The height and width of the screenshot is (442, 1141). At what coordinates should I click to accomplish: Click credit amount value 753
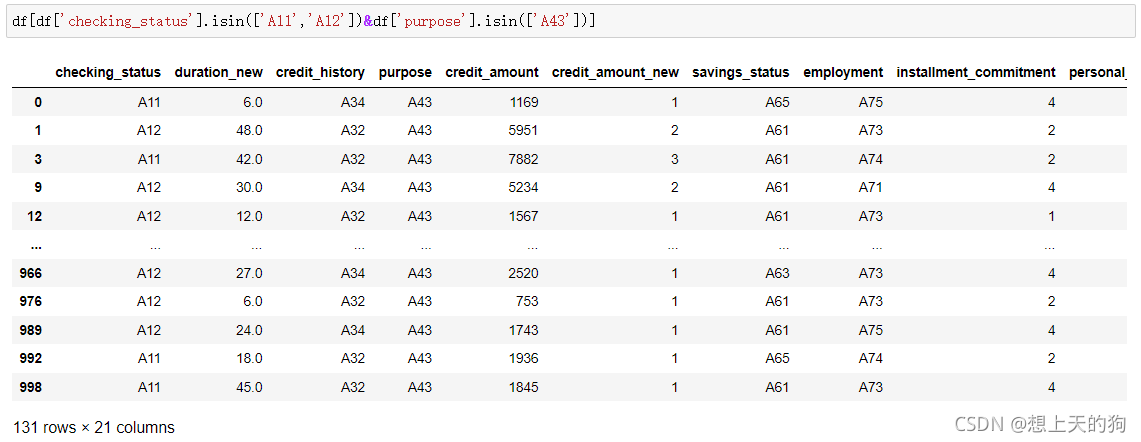528,301
